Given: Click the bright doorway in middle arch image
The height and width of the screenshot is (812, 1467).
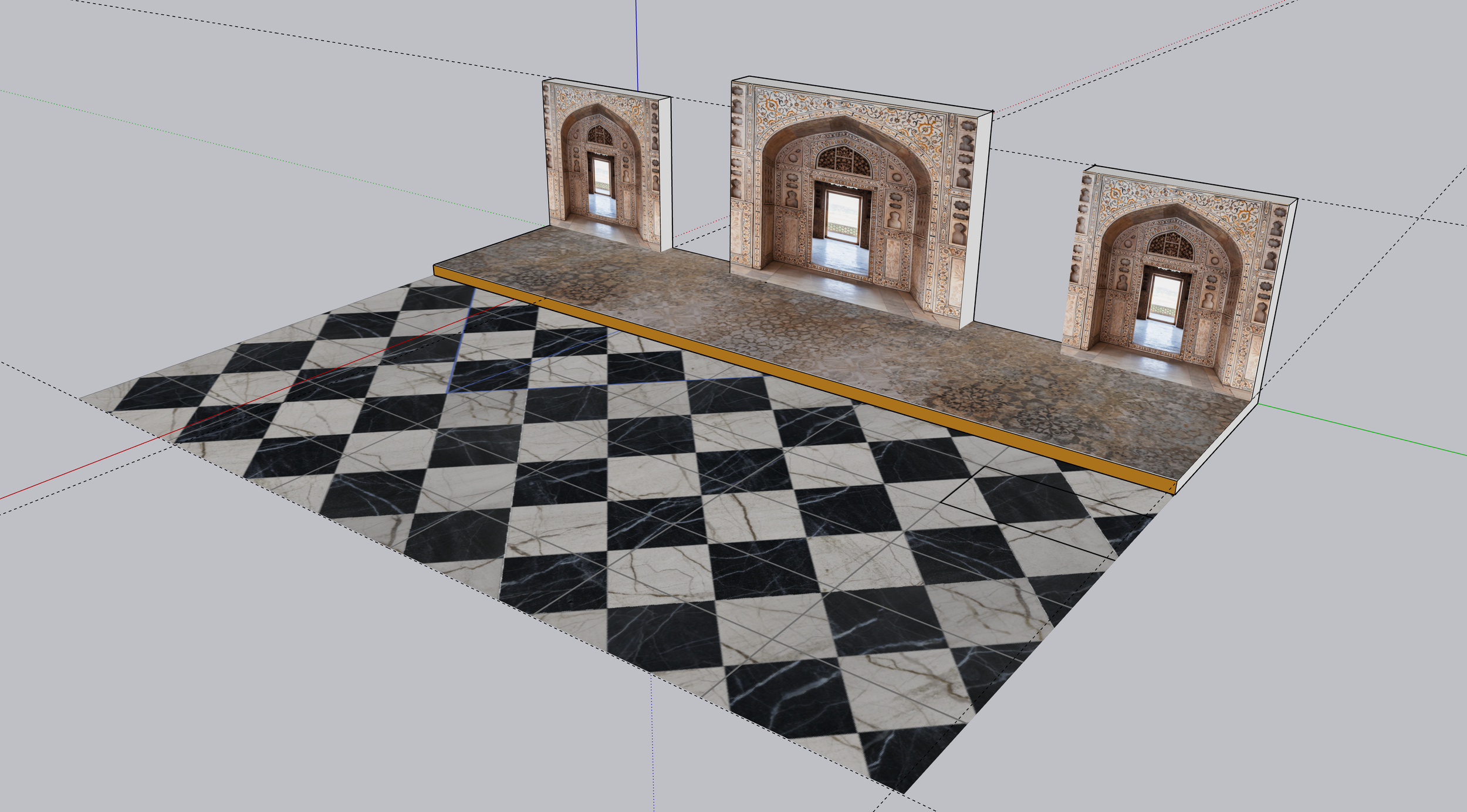Looking at the screenshot, I should coord(843,216).
